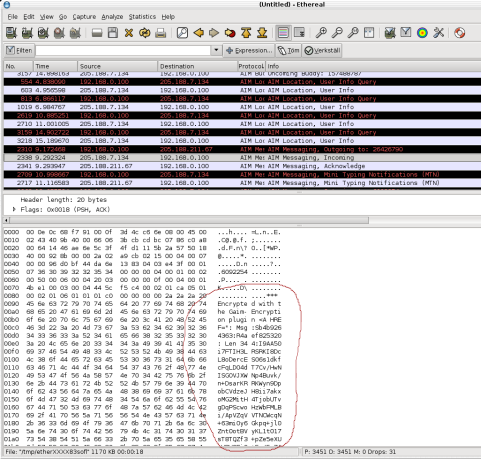Reload the capture file icon

pyautogui.click(x=145, y=33)
